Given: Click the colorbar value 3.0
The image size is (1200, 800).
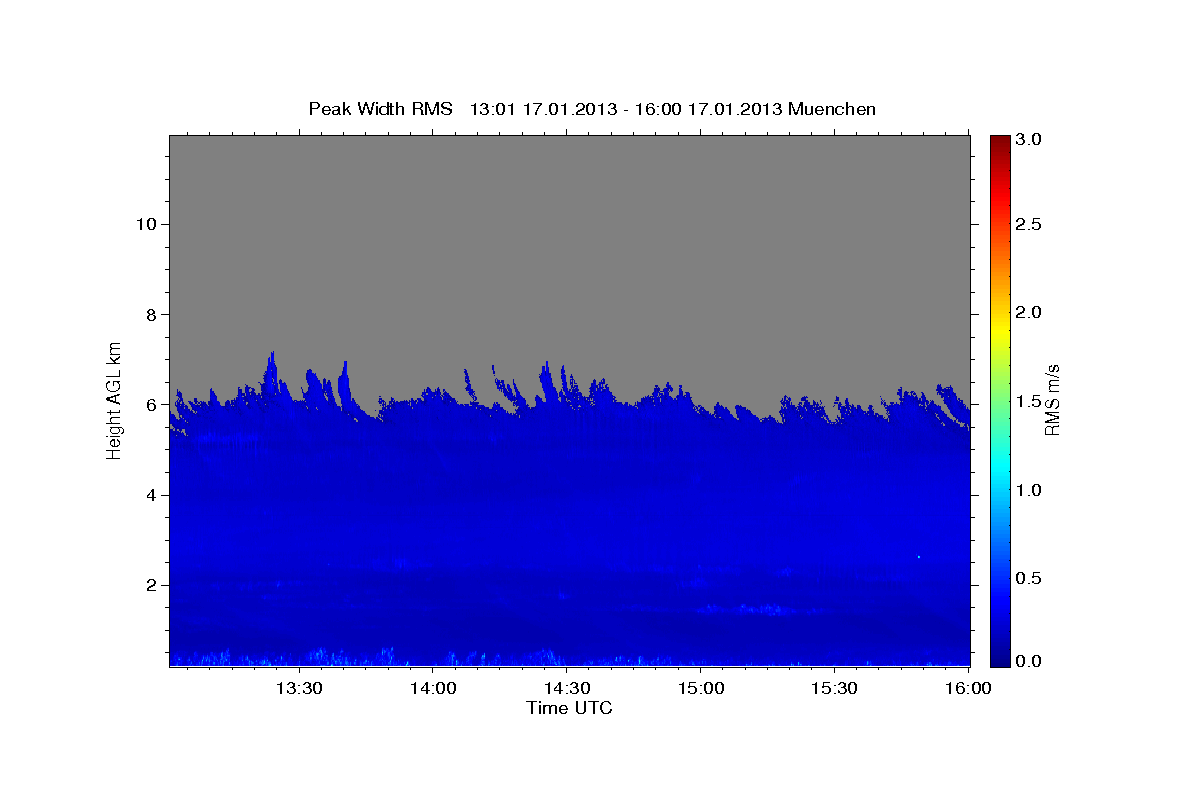Looking at the screenshot, I should [1031, 140].
